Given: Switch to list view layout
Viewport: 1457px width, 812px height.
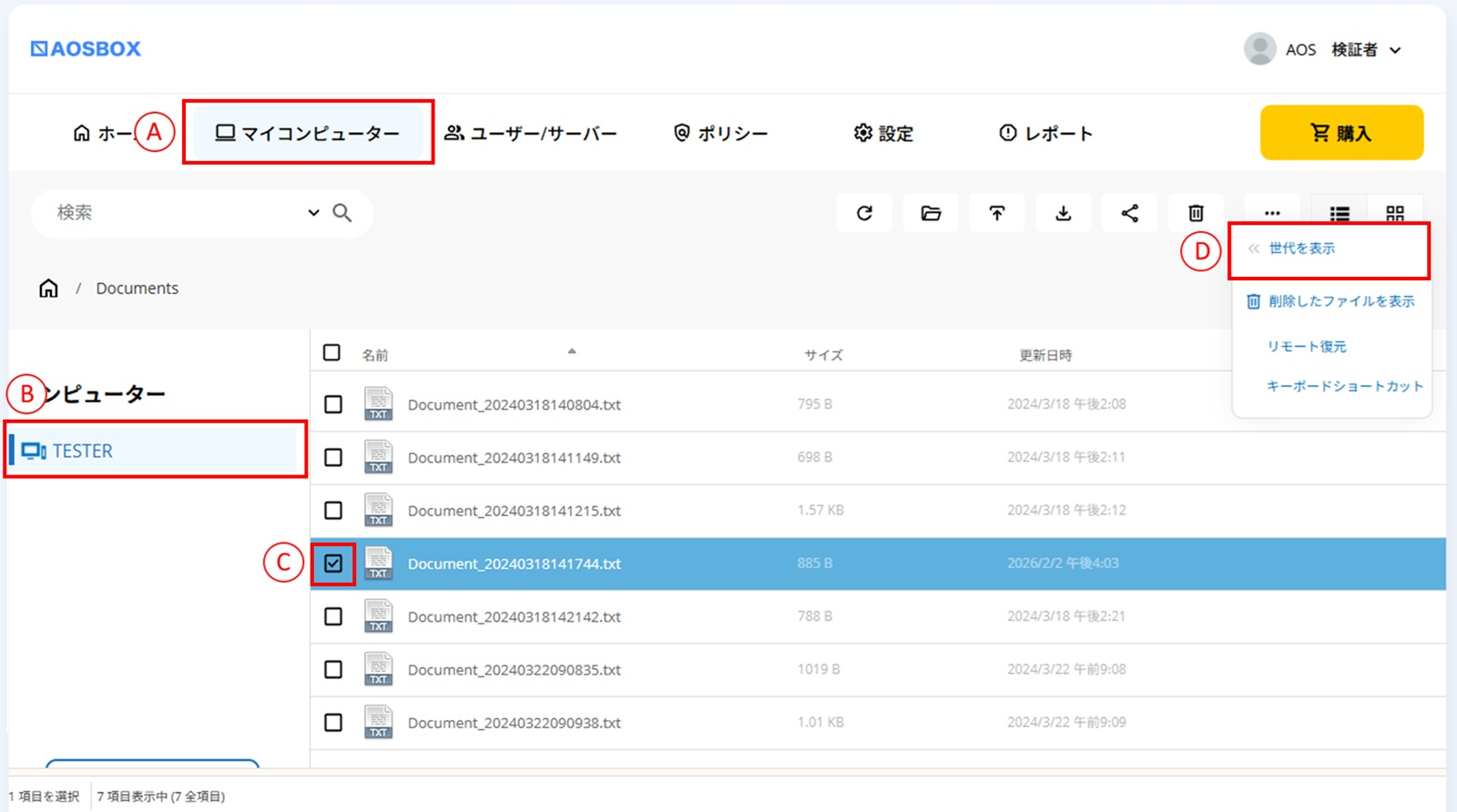Looking at the screenshot, I should 1340,214.
